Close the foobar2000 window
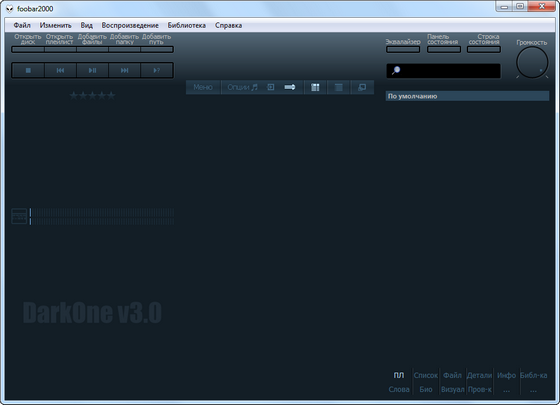This screenshot has width=560, height=405. pos(541,6)
